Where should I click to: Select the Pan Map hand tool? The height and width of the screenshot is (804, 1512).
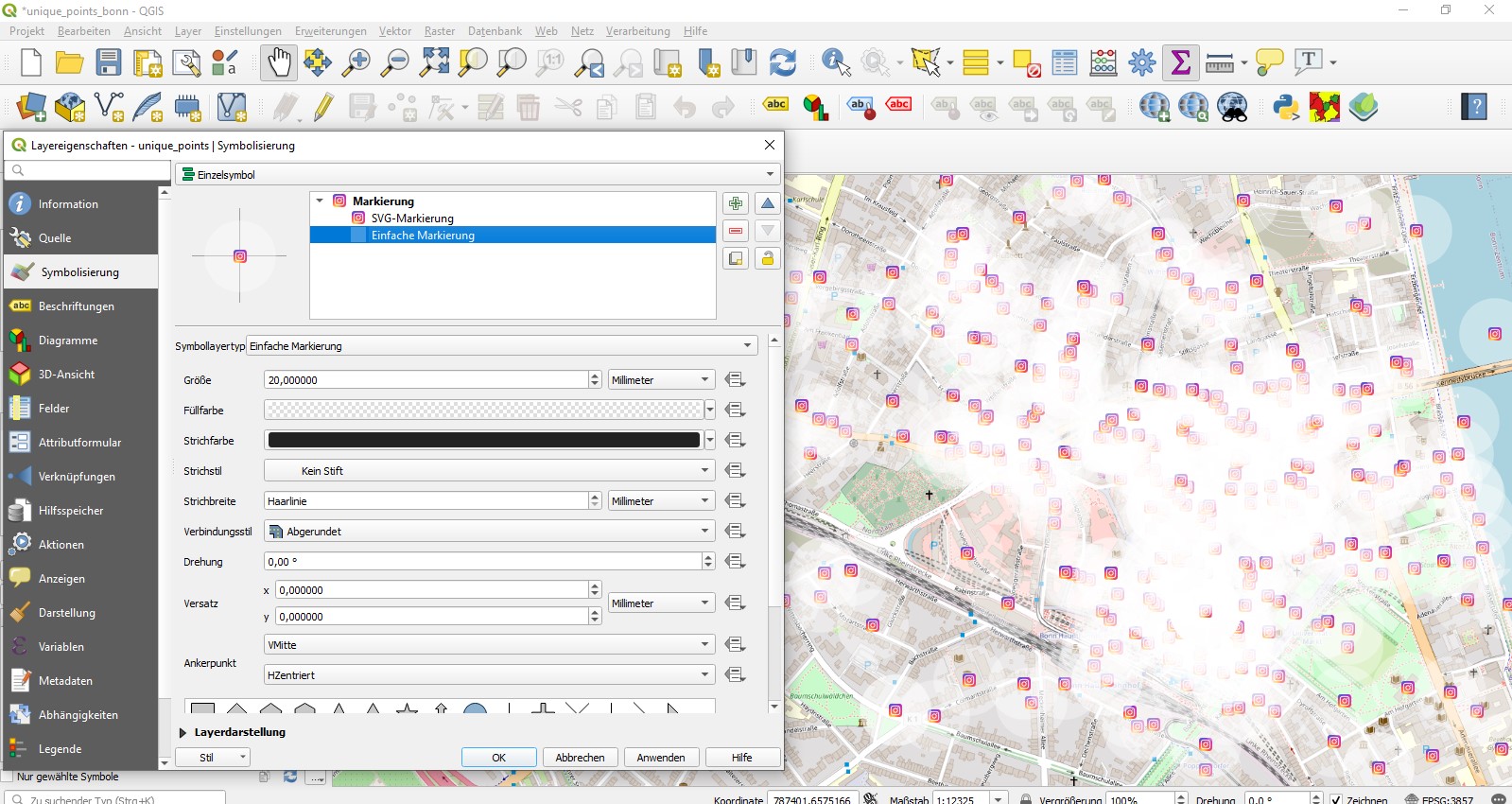pyautogui.click(x=279, y=62)
